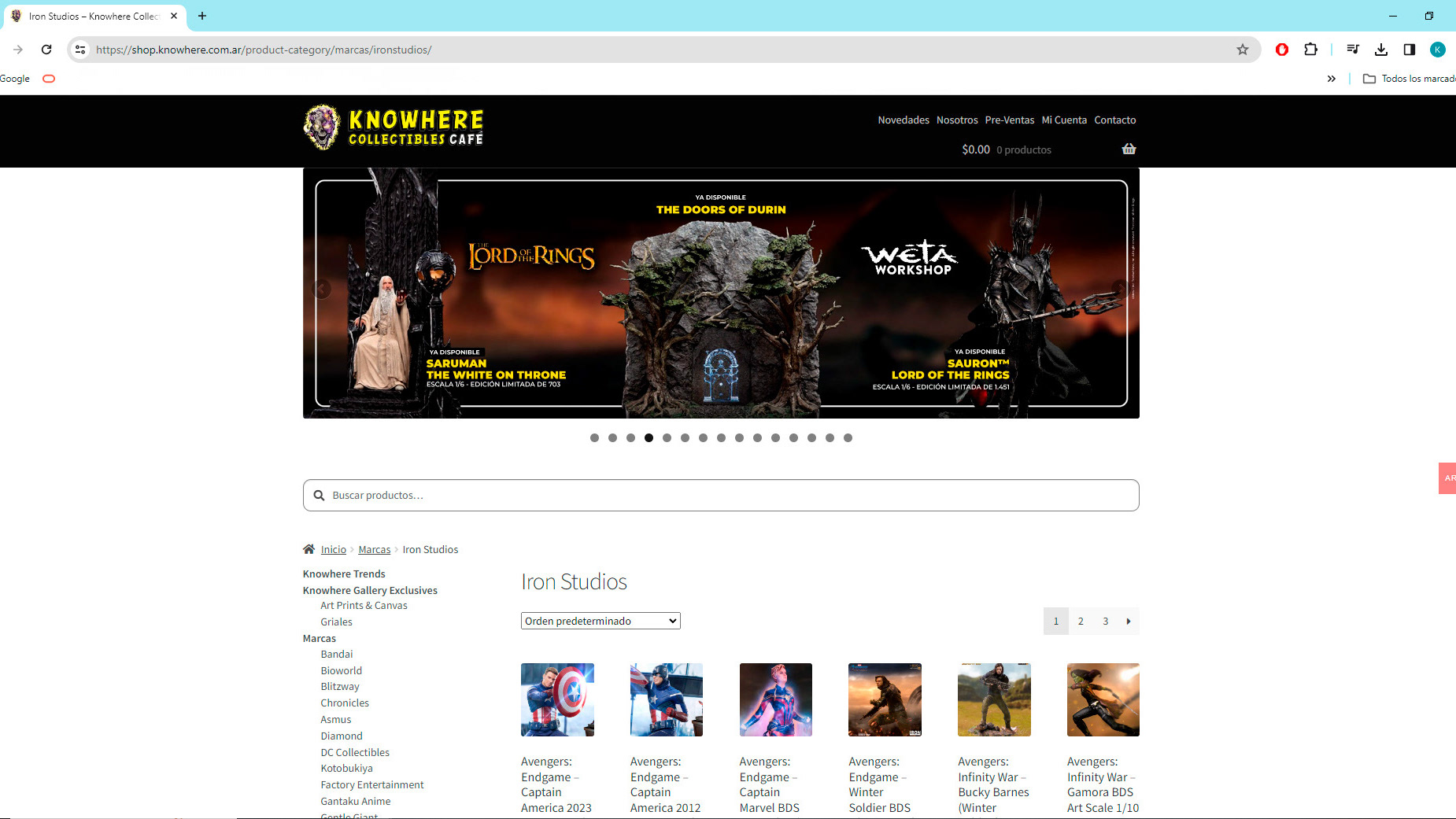Click the forward navigation arrow
Image resolution: width=1456 pixels, height=819 pixels.
pyautogui.click(x=18, y=50)
